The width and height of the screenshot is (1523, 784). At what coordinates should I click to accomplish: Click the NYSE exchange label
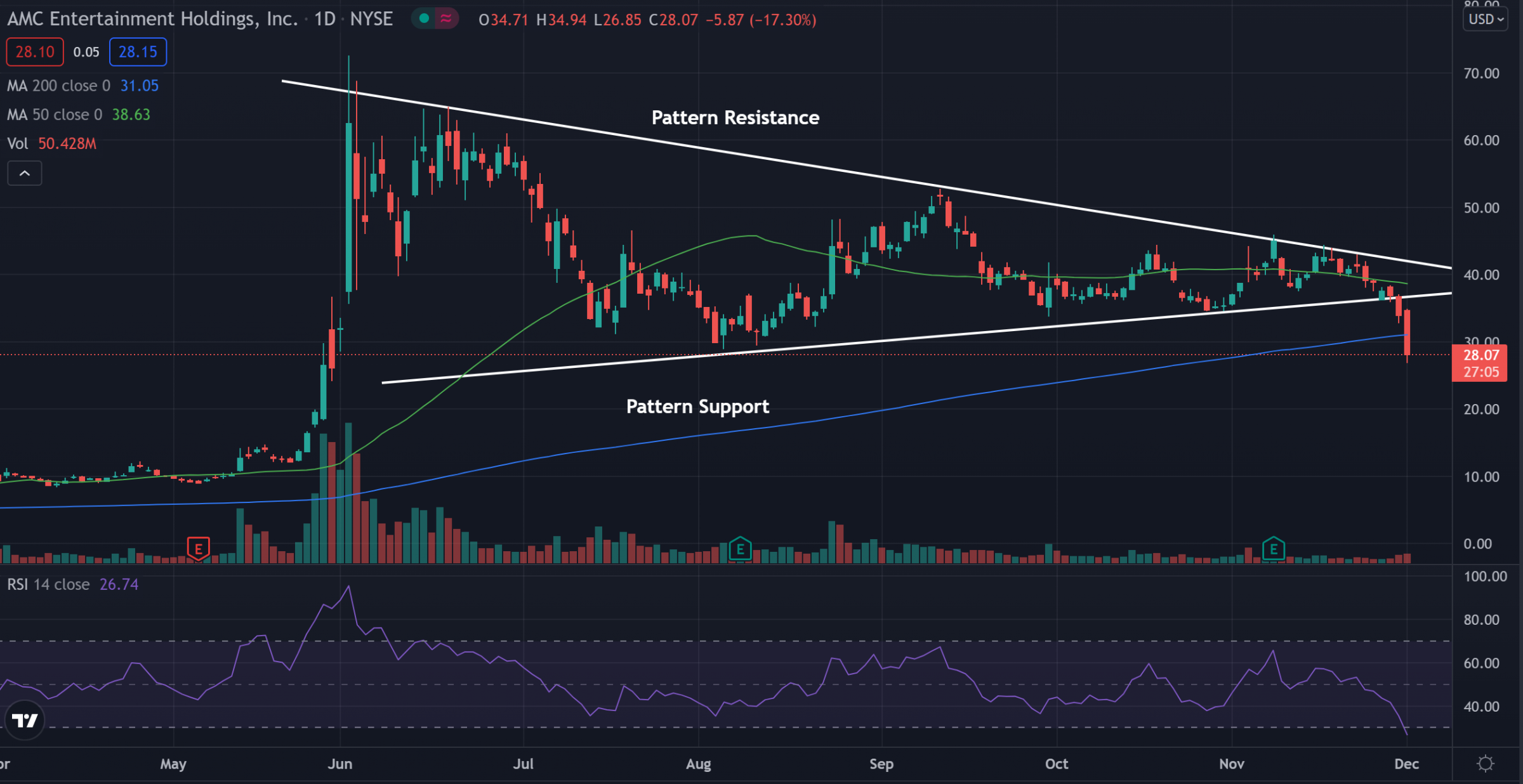[371, 19]
